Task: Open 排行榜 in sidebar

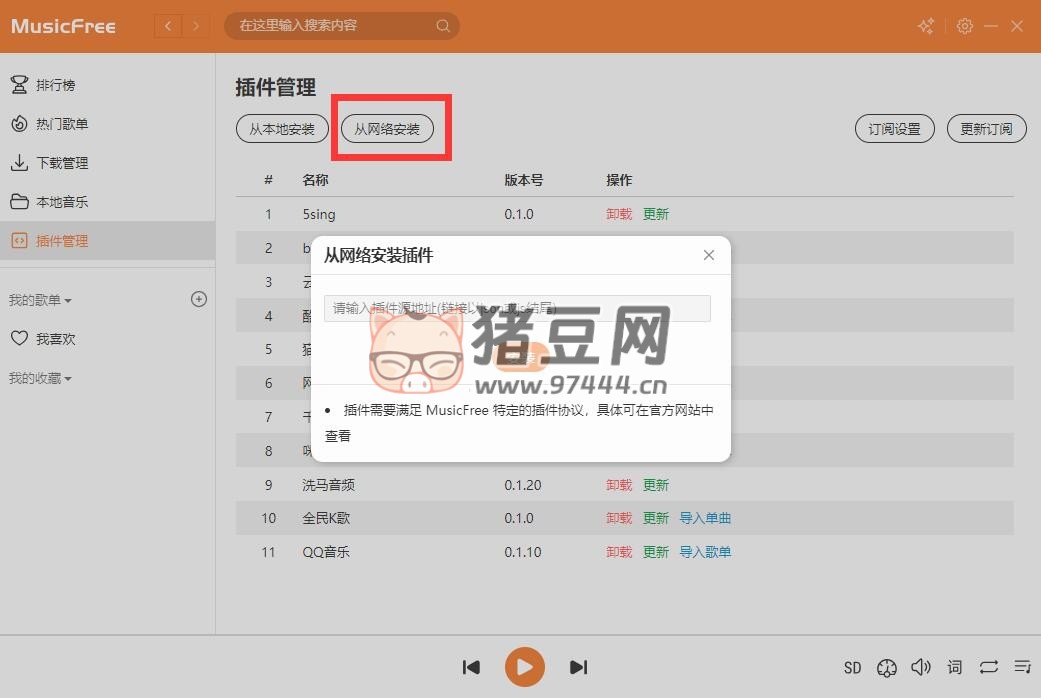Action: click(x=108, y=85)
